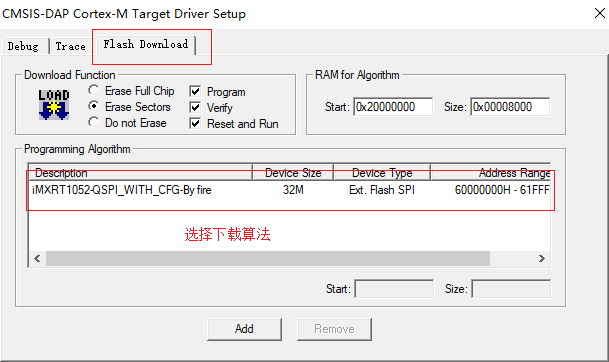Screen dimensions: 609x362
Task: Click the LOAD download icon
Action: coord(54,104)
